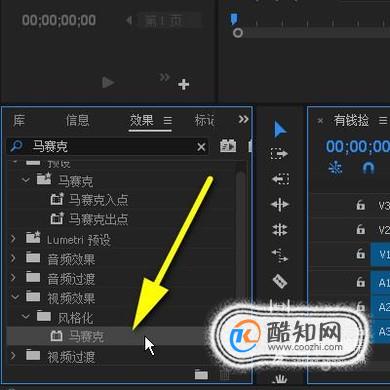This screenshot has width=390, height=390.
Task: Select the Rolling Edit tool
Action: click(280, 204)
